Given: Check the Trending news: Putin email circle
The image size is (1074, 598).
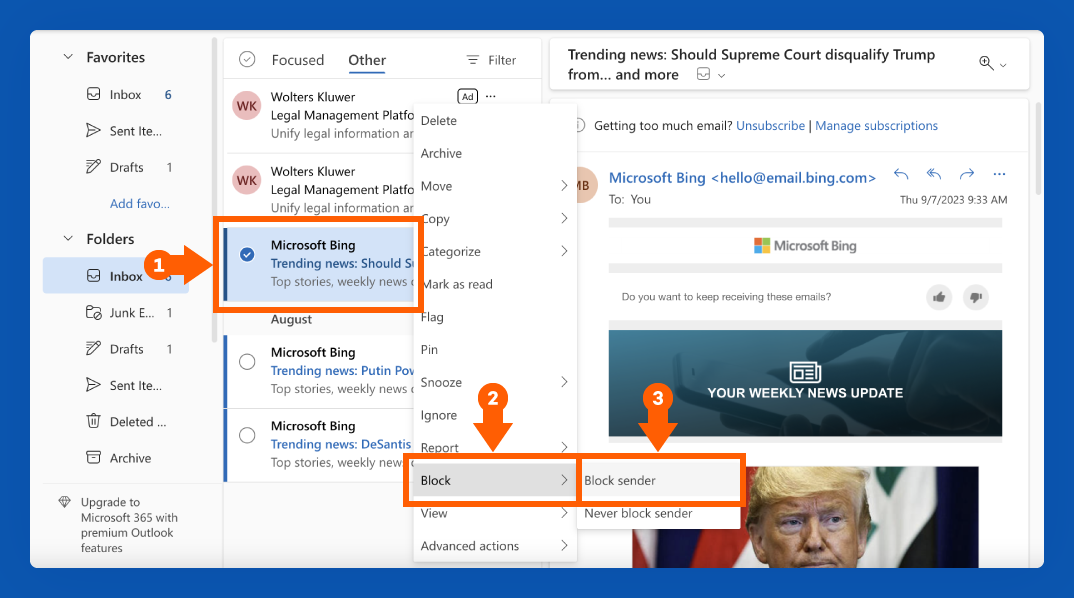Looking at the screenshot, I should coord(247,362).
